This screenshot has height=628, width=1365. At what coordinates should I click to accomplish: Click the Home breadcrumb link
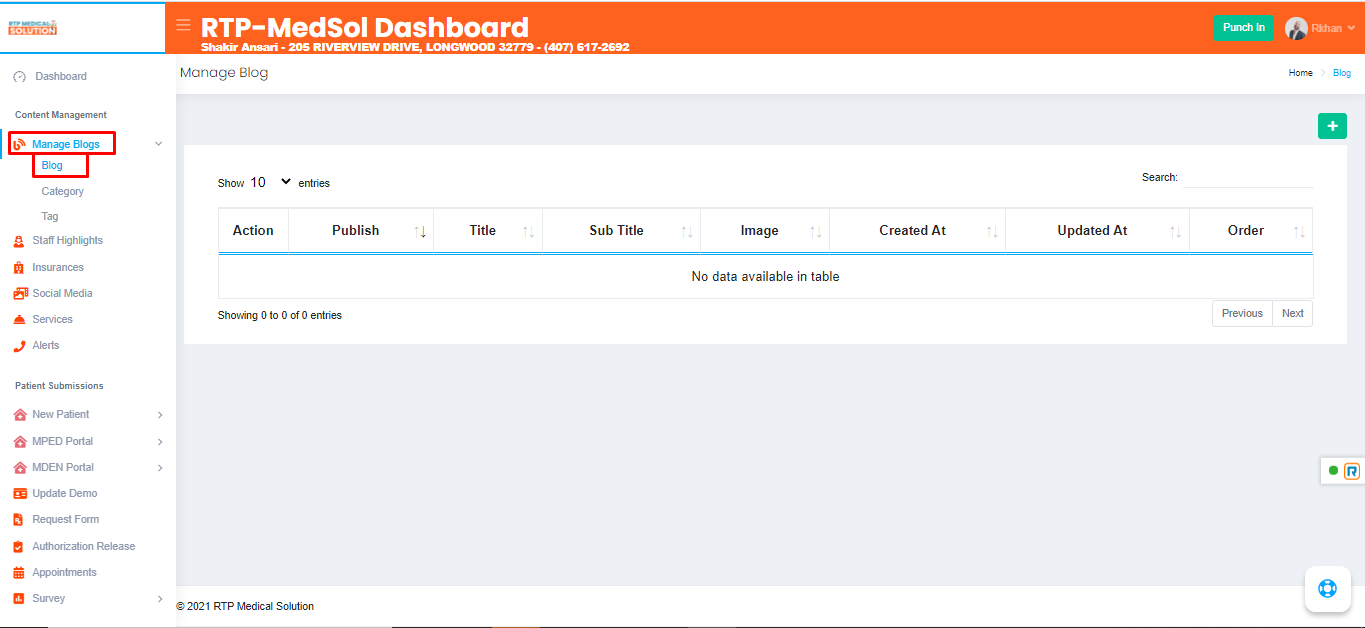pos(1301,73)
